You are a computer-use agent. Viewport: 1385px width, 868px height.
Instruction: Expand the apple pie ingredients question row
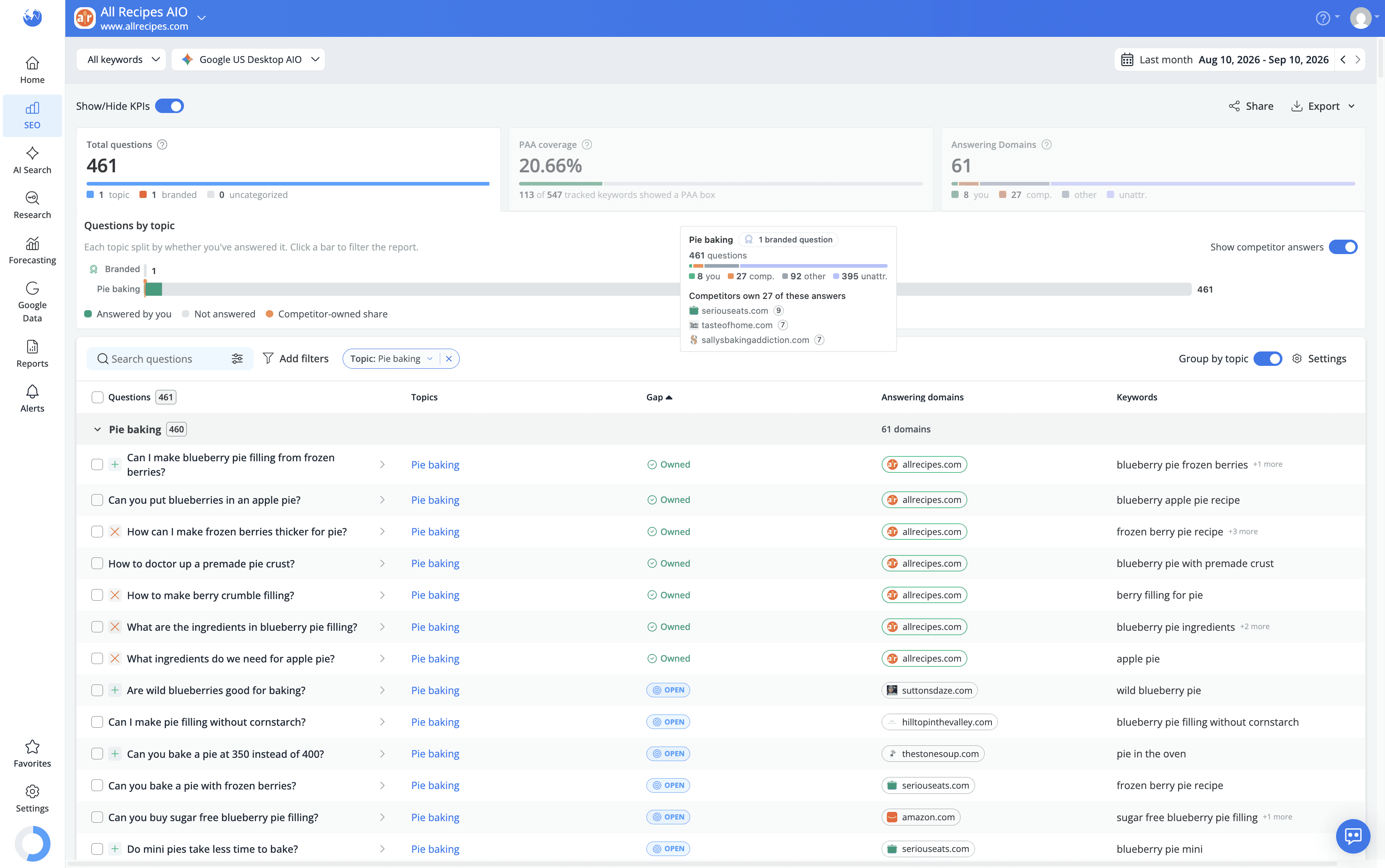(382, 658)
